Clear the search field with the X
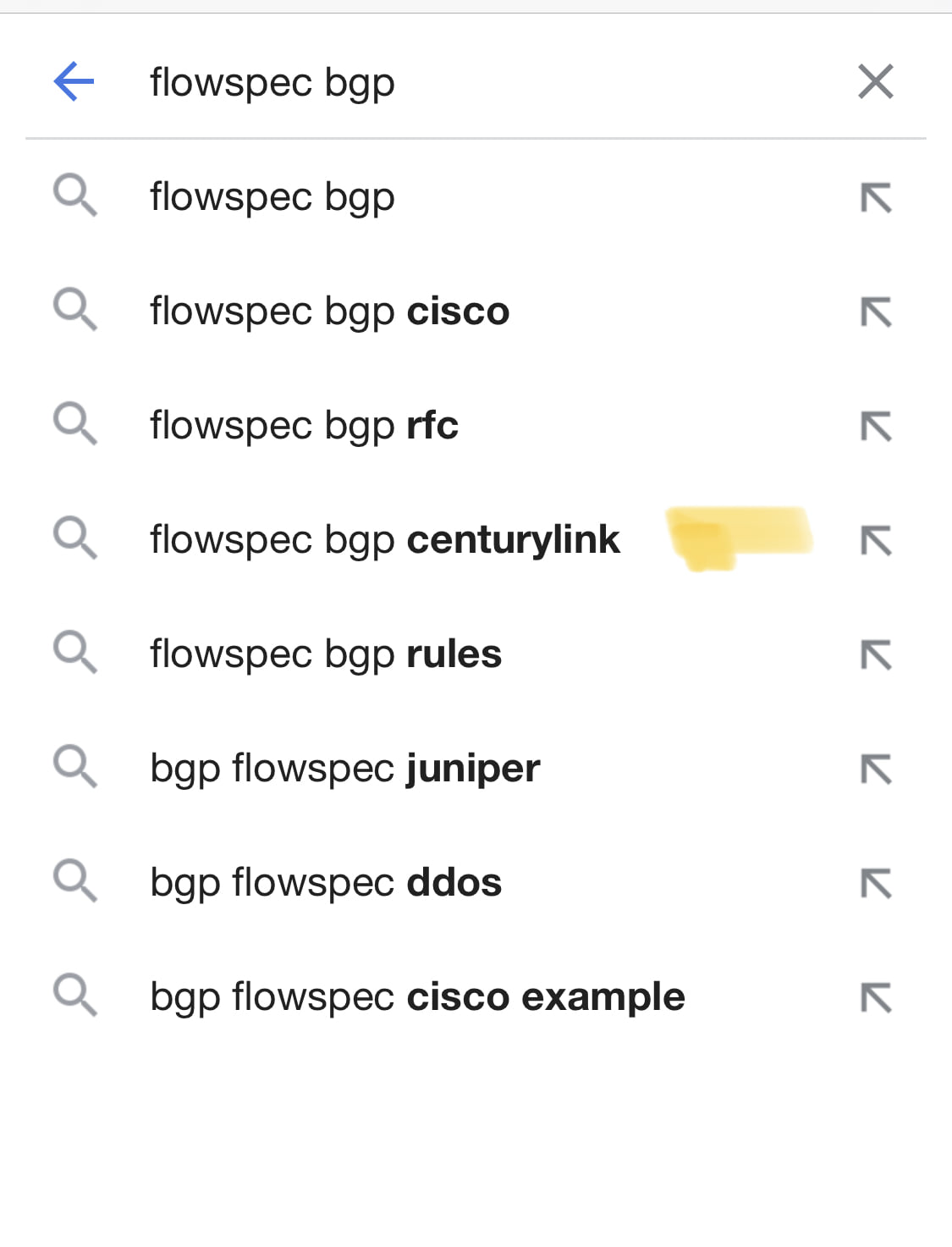 tap(876, 82)
